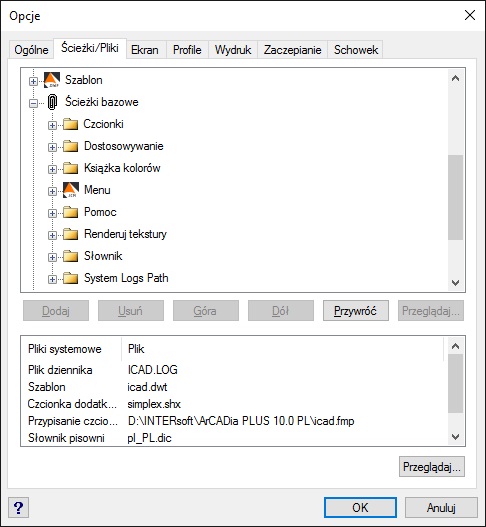Click the tree view scrollbar down arrow

click(455, 283)
